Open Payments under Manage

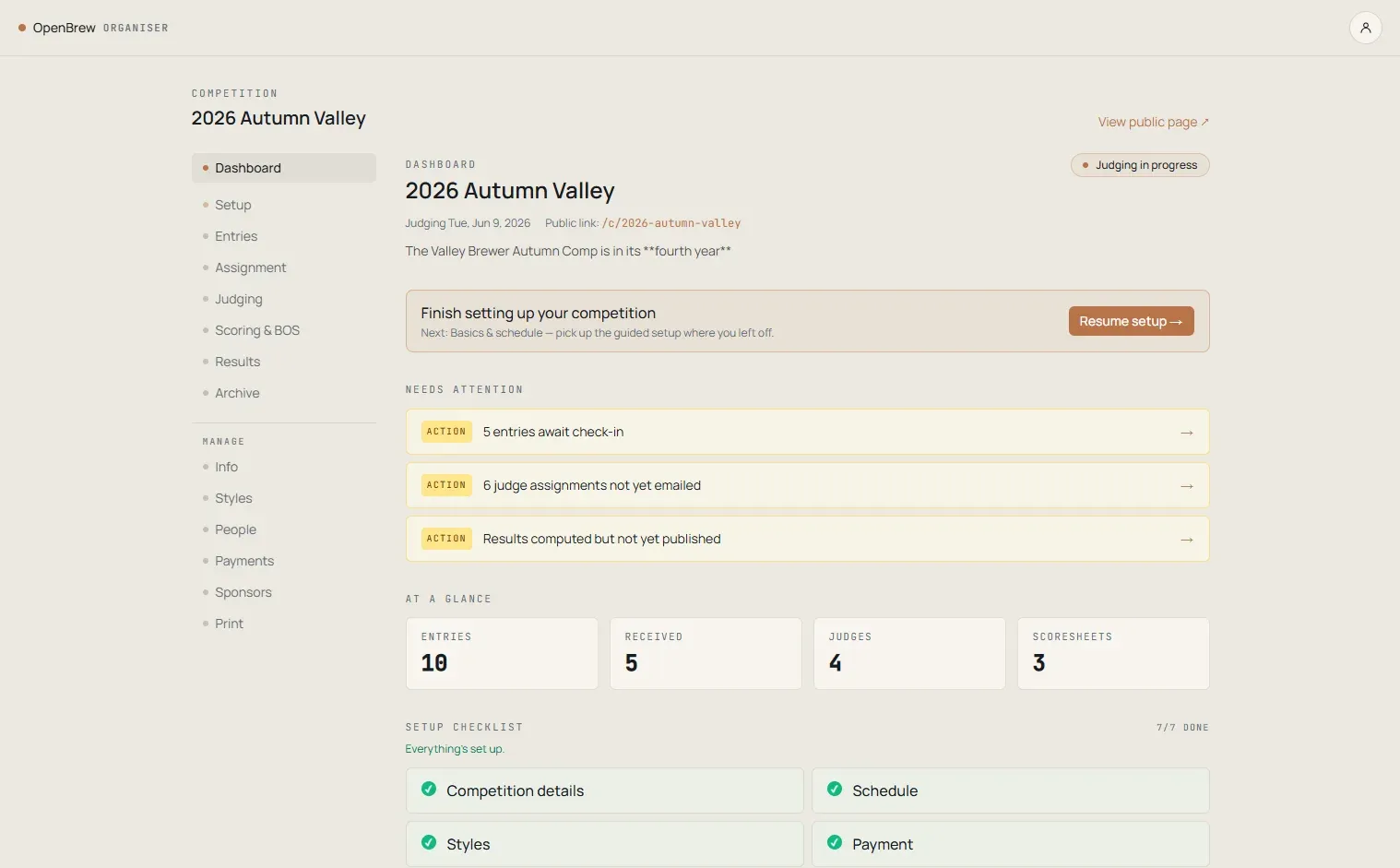point(284,561)
